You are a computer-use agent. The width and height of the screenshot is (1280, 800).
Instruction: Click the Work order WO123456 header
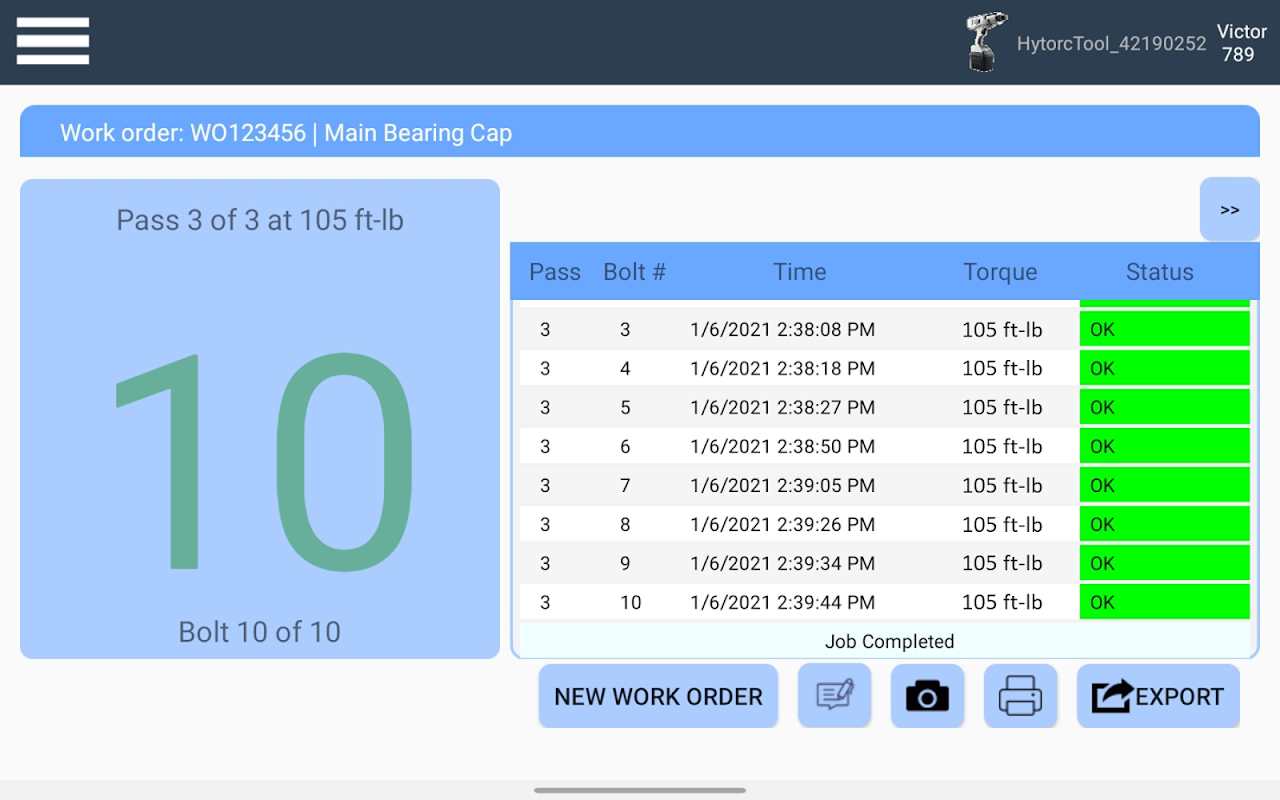pos(640,132)
